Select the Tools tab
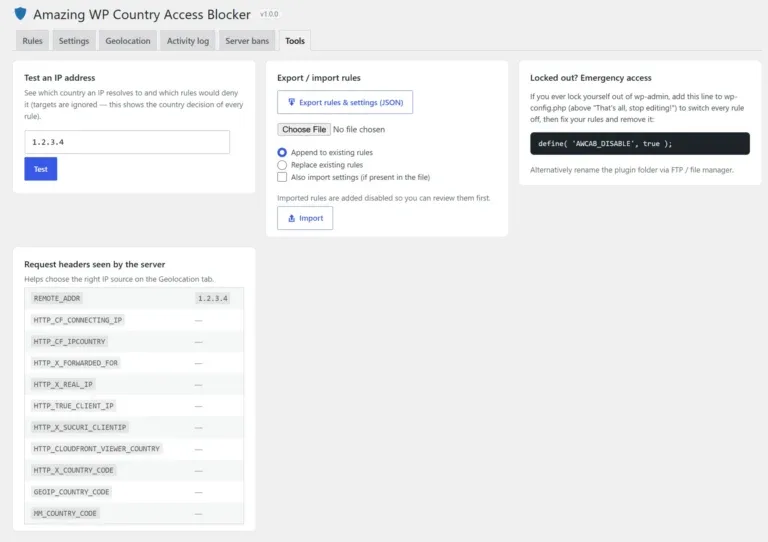Screen dimensions: 768x542 295,41
